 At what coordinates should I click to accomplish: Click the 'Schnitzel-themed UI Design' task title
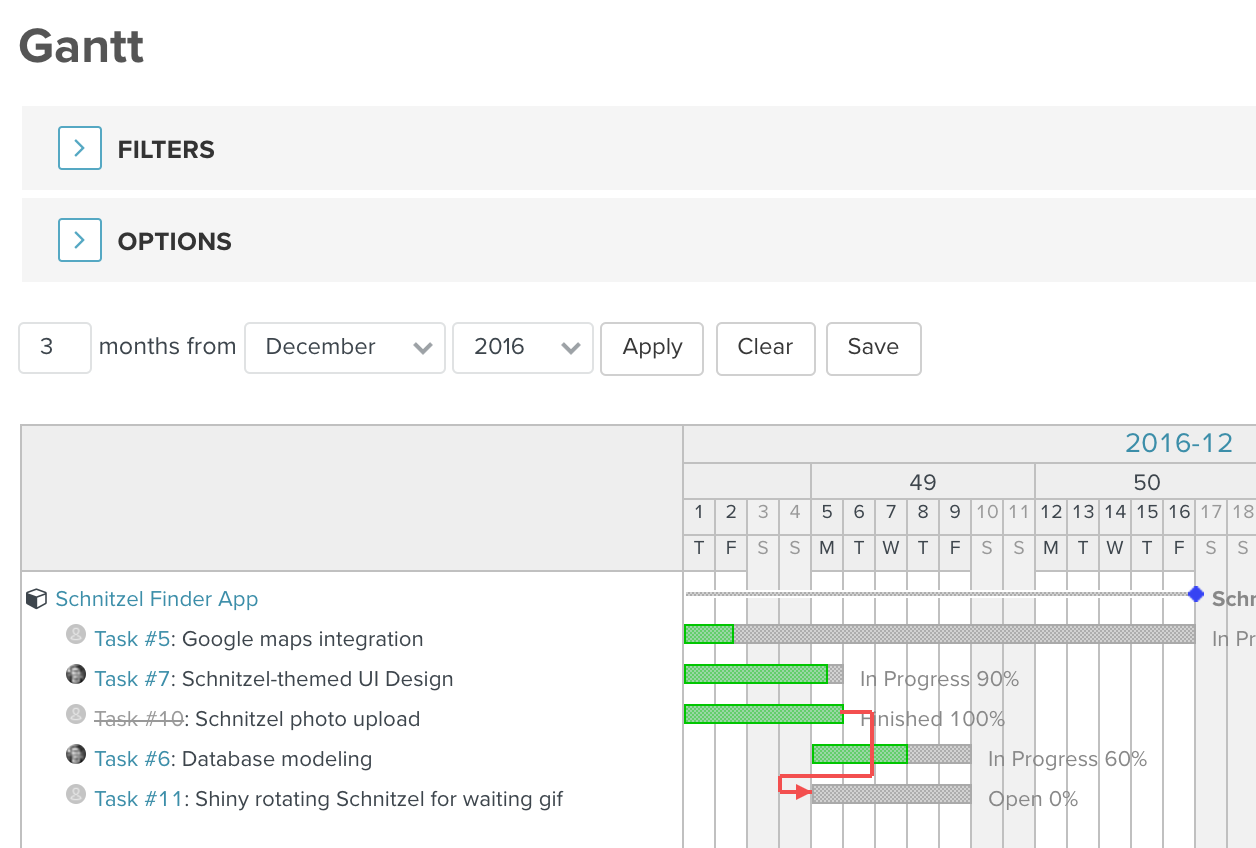[x=318, y=679]
